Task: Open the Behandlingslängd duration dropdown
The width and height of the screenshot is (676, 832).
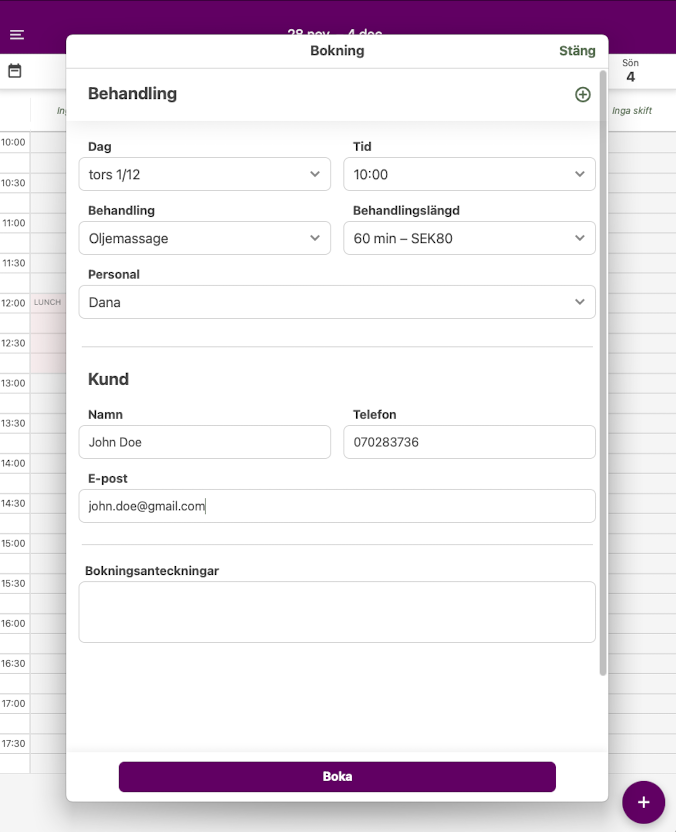Action: 469,238
